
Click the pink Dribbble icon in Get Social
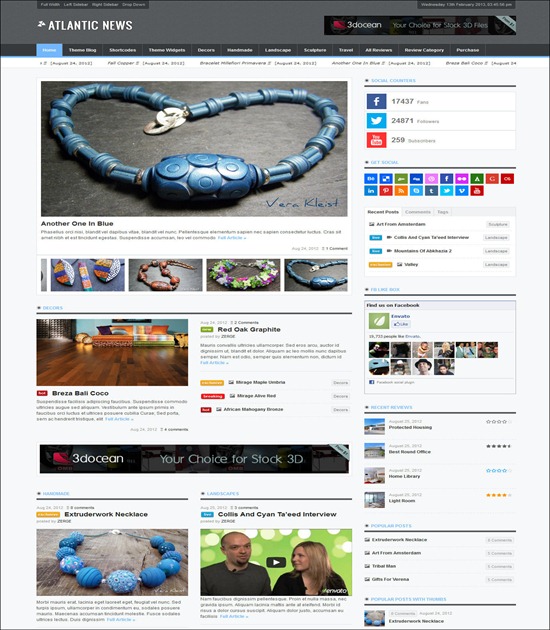tap(431, 178)
